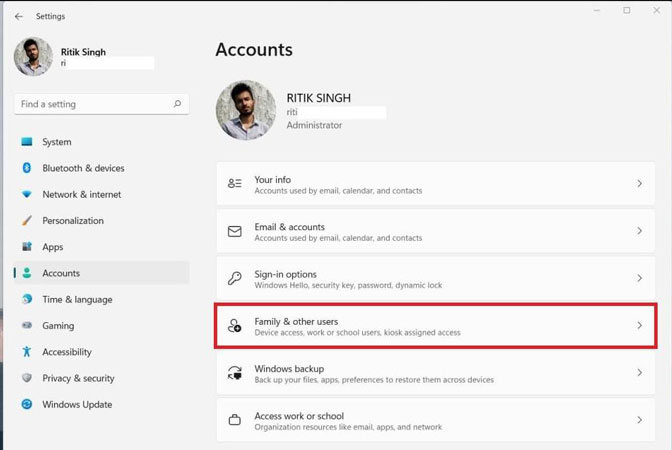Image resolution: width=672 pixels, height=450 pixels.
Task: Click the search magnifier icon
Action: (177, 104)
